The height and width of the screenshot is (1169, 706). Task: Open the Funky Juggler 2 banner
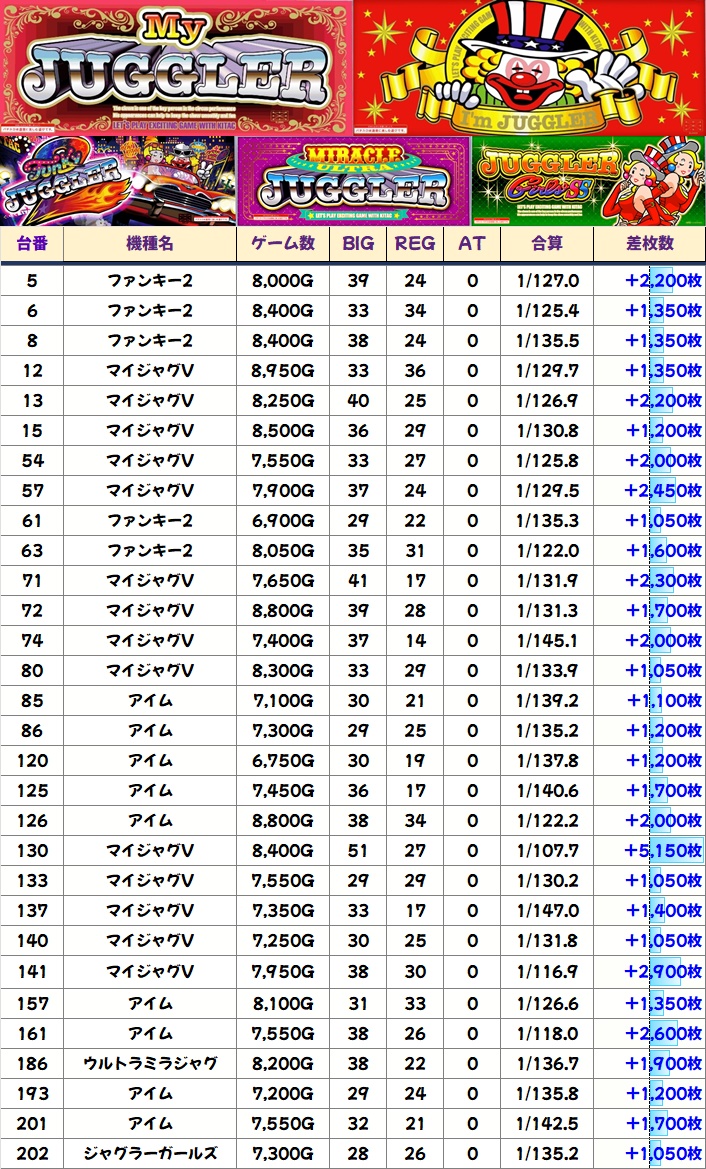[x=118, y=180]
